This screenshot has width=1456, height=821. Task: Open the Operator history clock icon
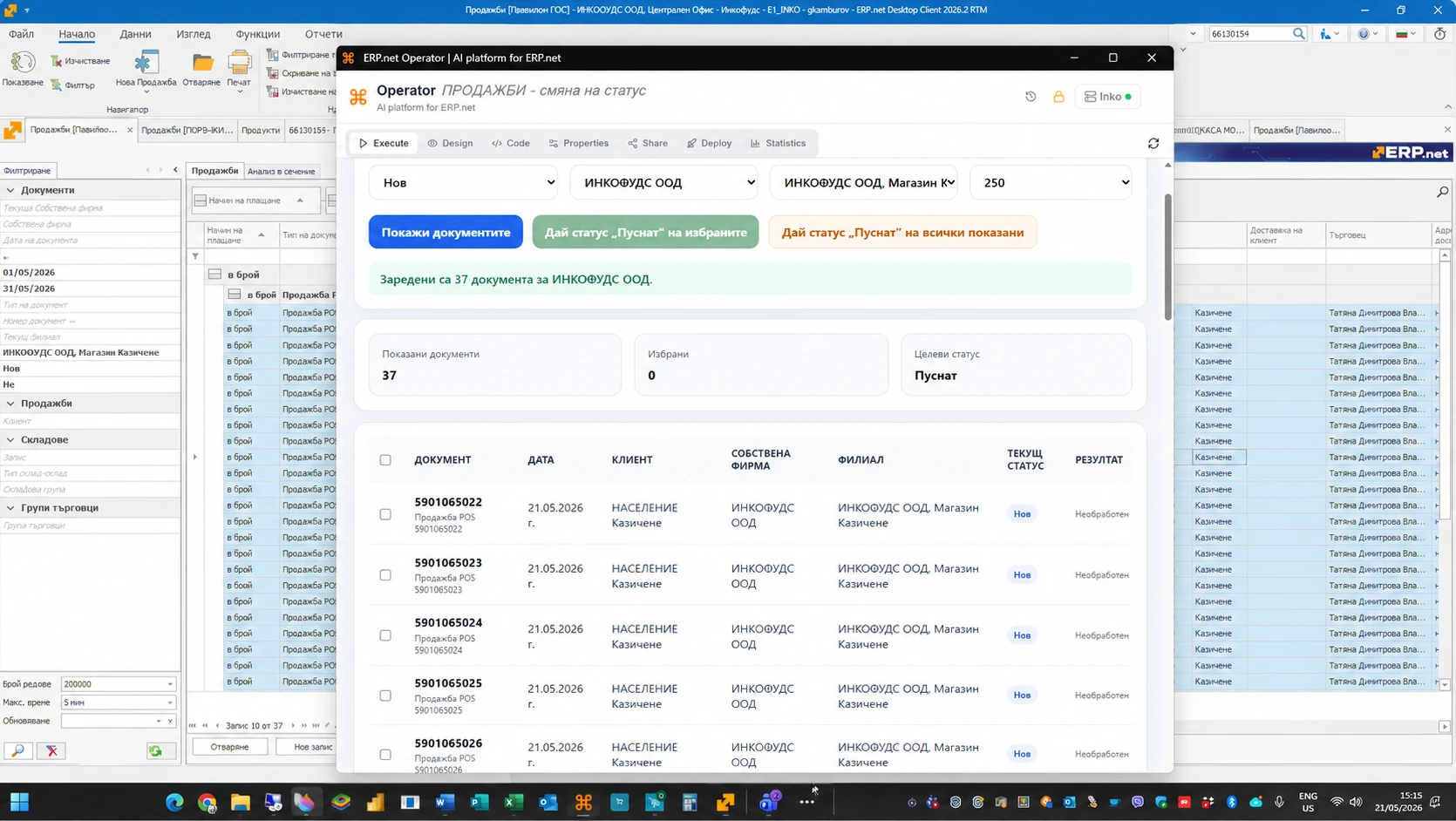click(x=1031, y=97)
